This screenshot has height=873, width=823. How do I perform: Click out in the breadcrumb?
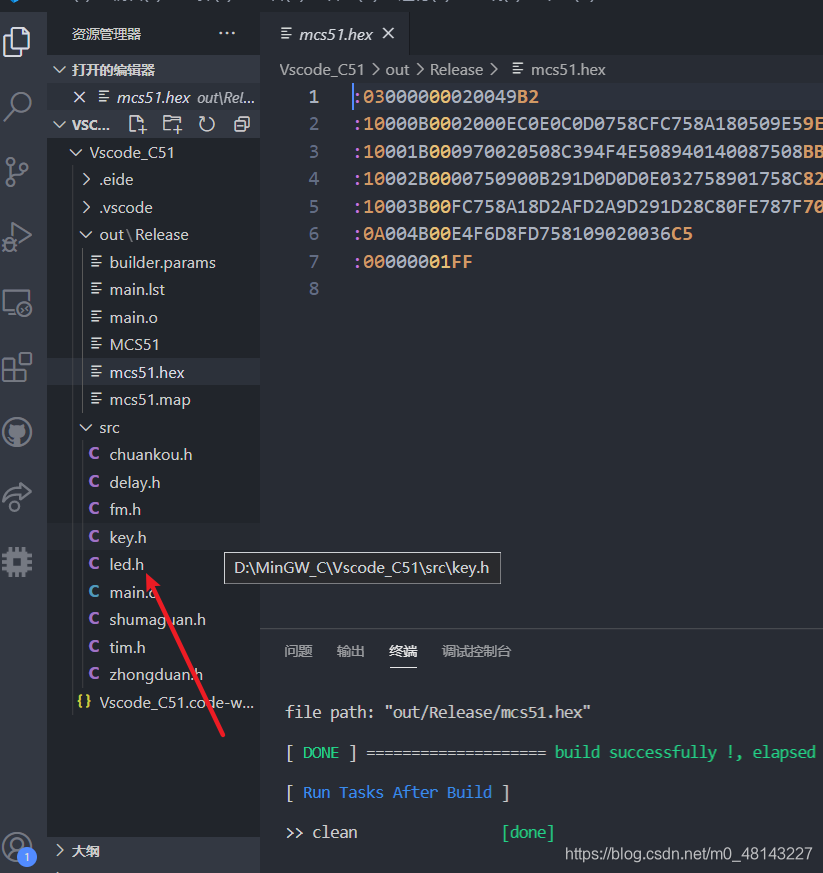pos(397,70)
